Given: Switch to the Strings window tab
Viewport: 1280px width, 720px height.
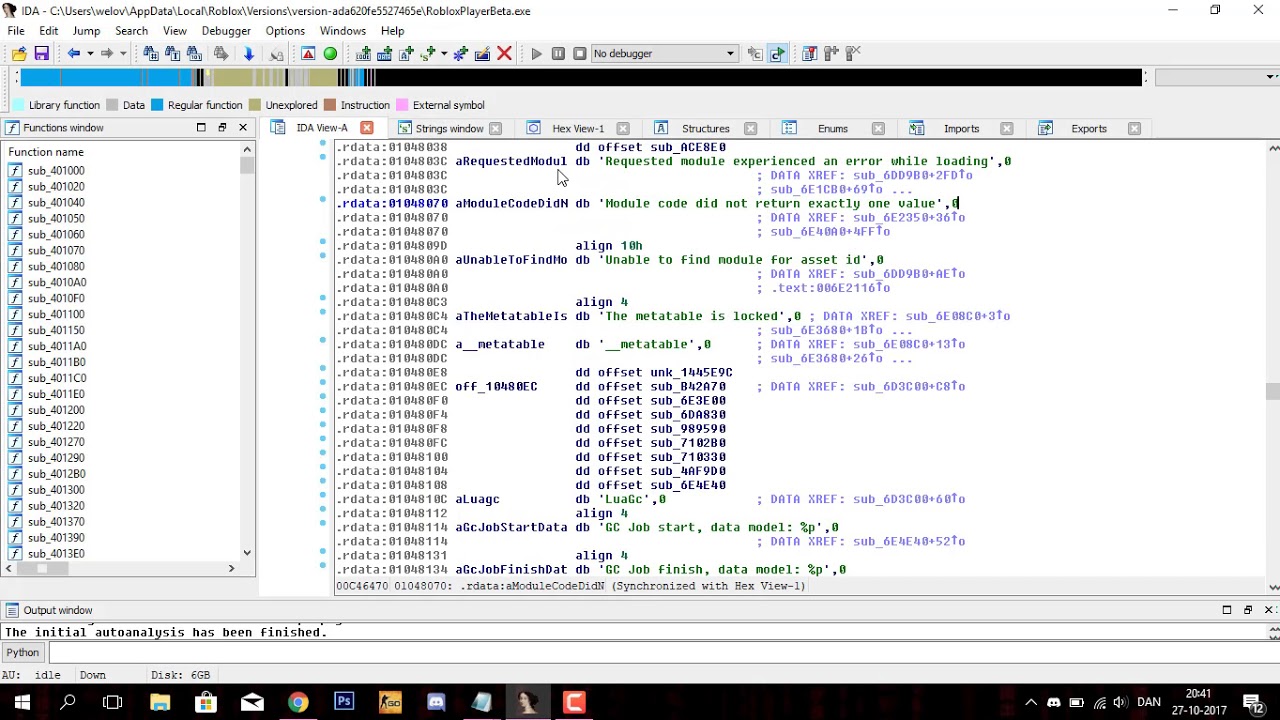Looking at the screenshot, I should tap(449, 129).
